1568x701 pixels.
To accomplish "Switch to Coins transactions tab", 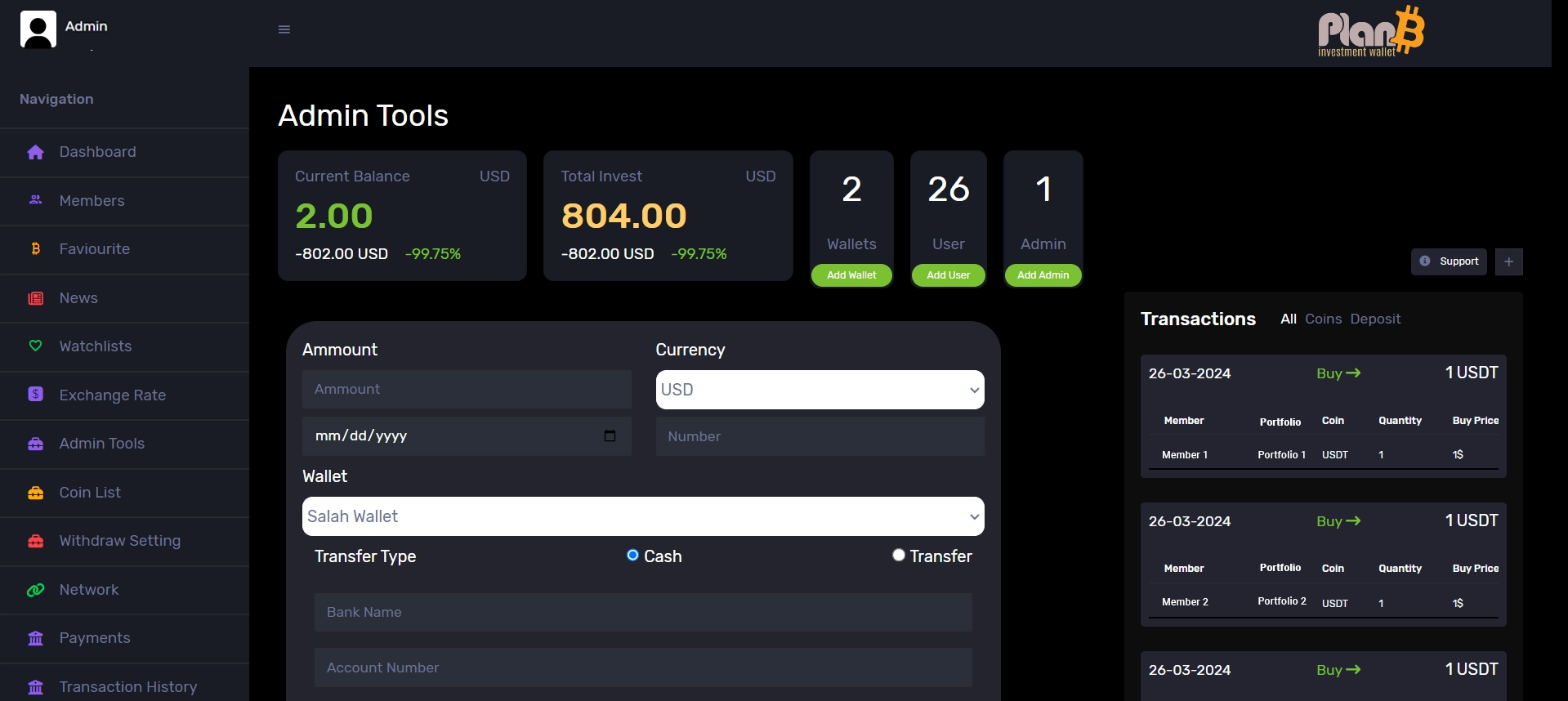I will tap(1324, 319).
